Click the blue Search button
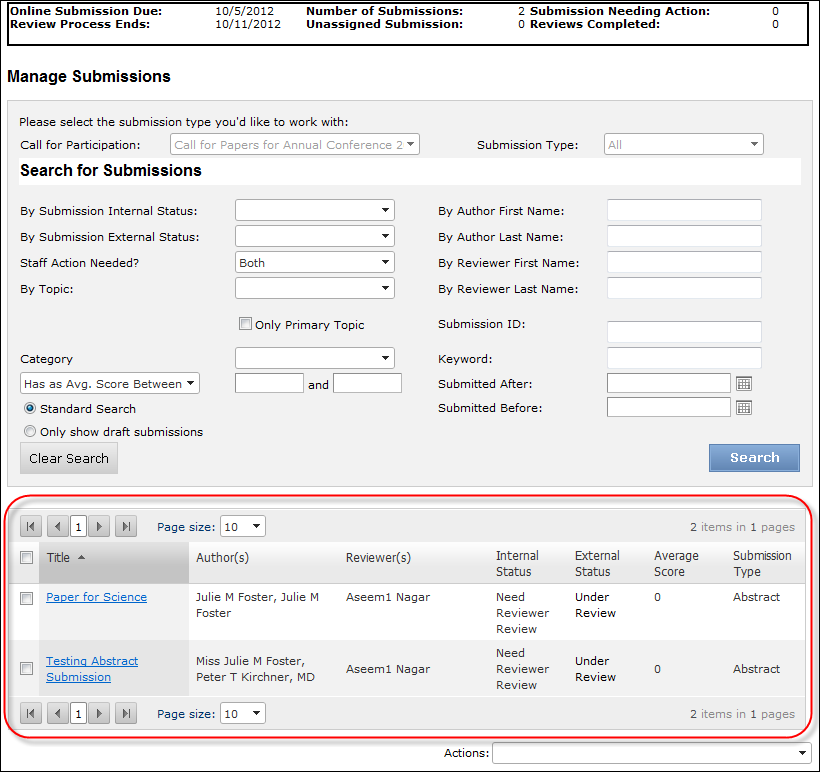Viewport: 820px width, 772px height. tap(754, 458)
